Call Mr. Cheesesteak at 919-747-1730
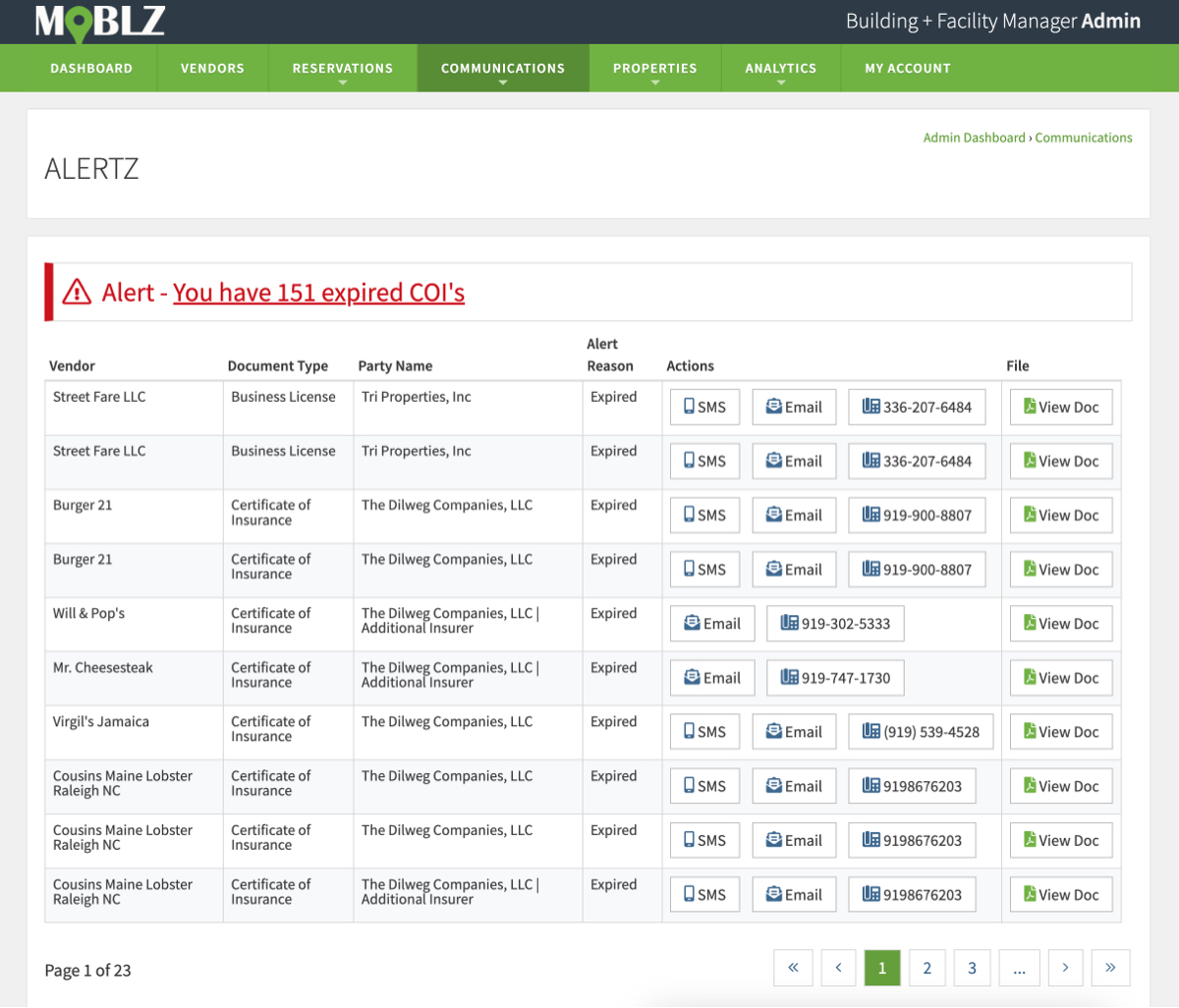The height and width of the screenshot is (1008, 1179). (x=835, y=678)
